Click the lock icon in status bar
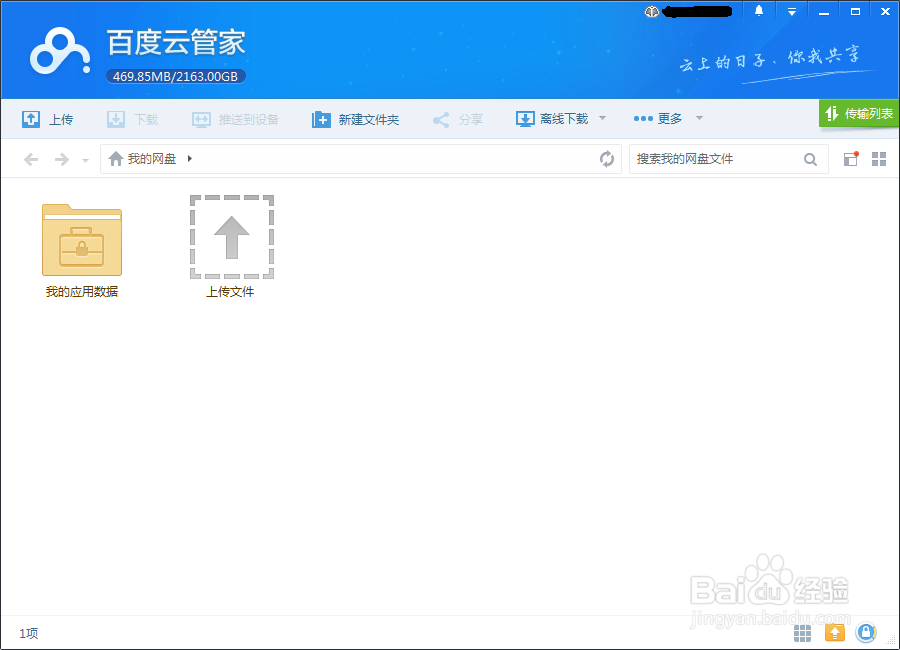Image resolution: width=900 pixels, height=650 pixels. click(866, 633)
